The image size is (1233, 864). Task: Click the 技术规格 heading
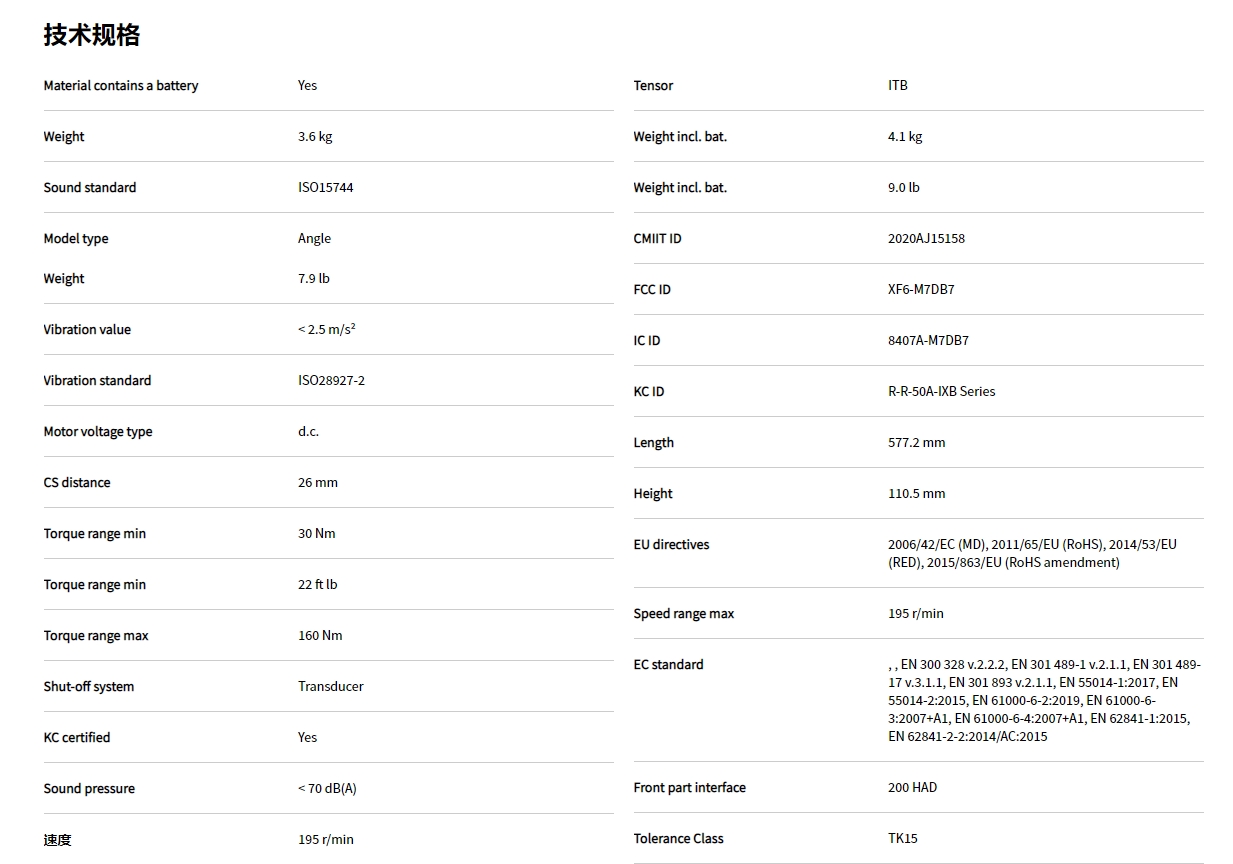(x=91, y=35)
